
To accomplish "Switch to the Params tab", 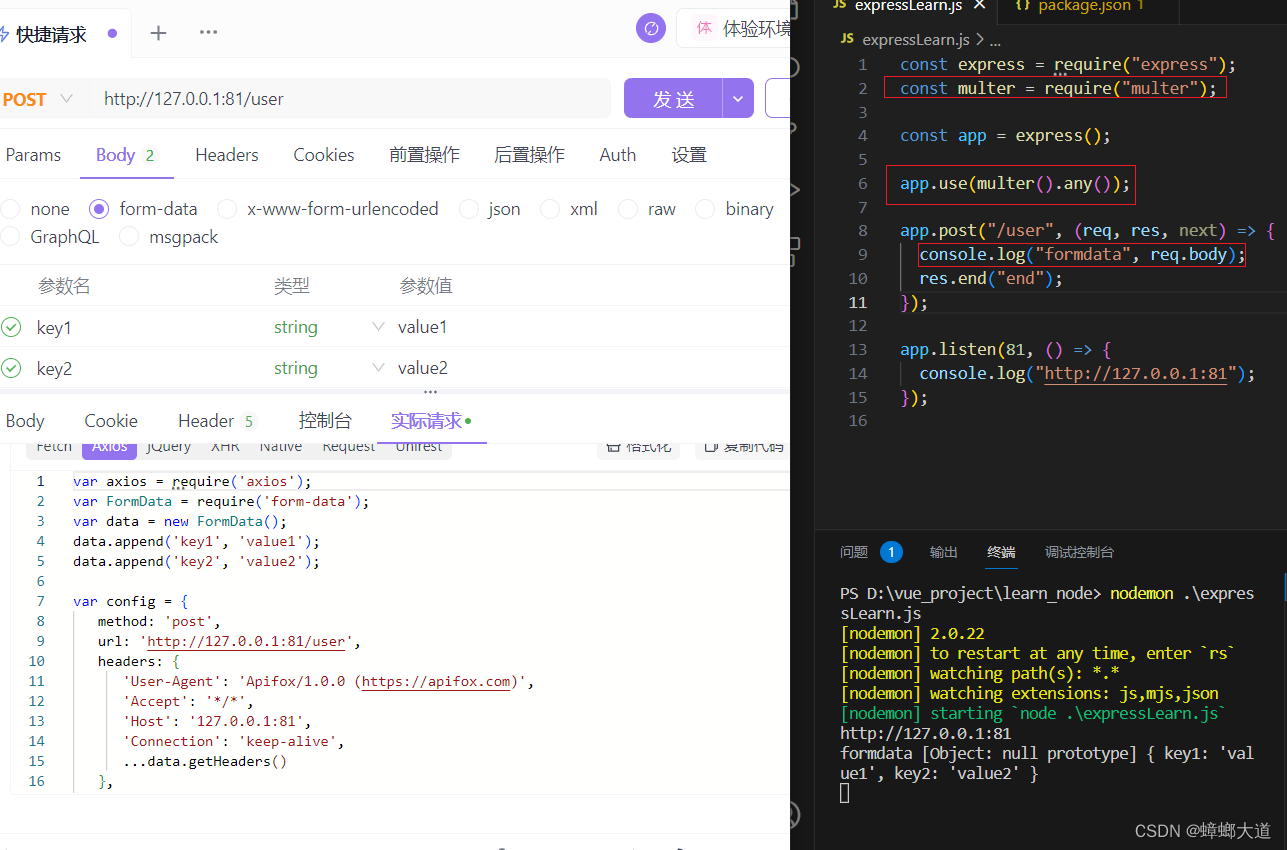I will click(33, 155).
